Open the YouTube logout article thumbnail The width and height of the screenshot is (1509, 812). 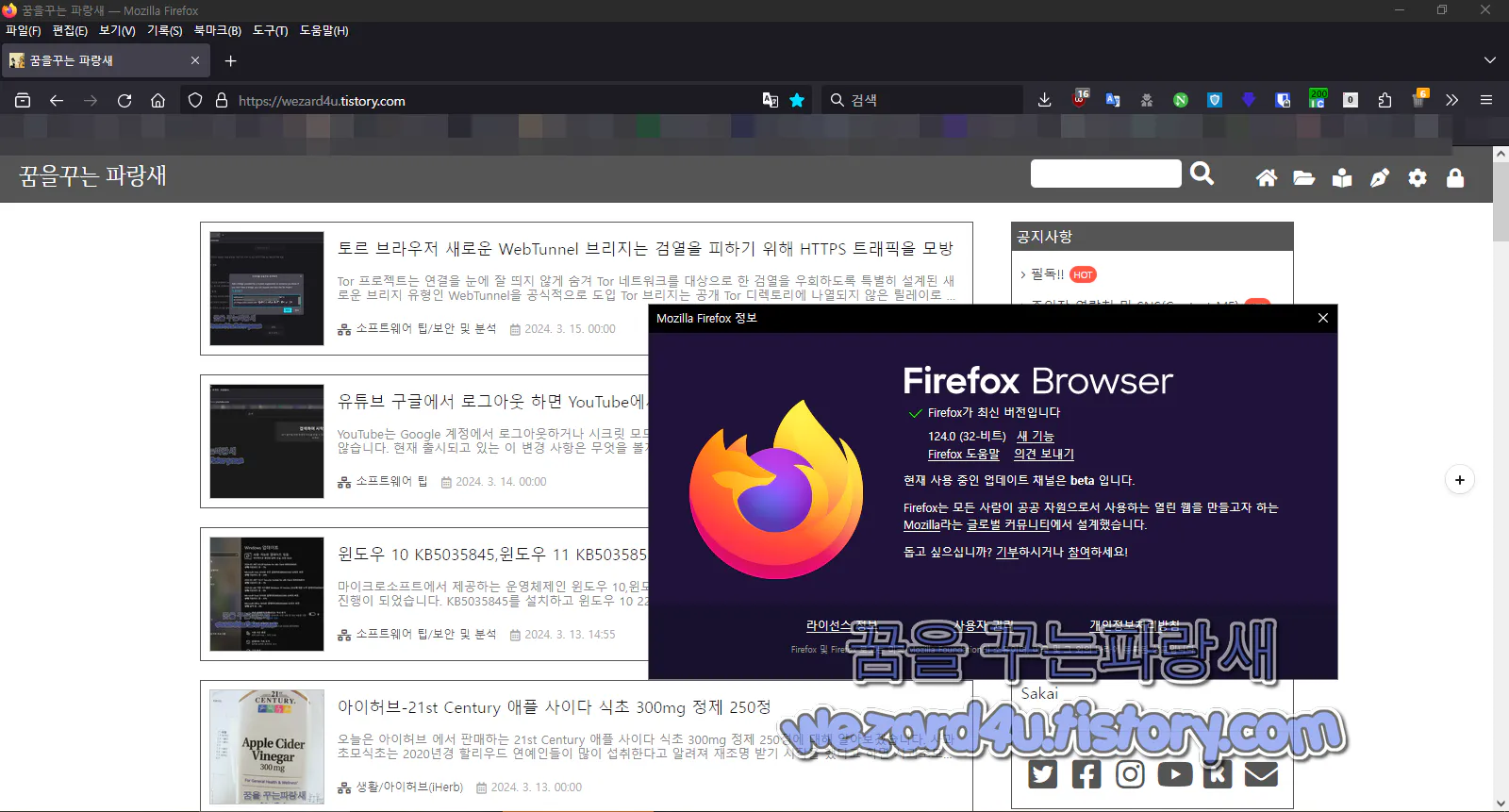pyautogui.click(x=267, y=441)
